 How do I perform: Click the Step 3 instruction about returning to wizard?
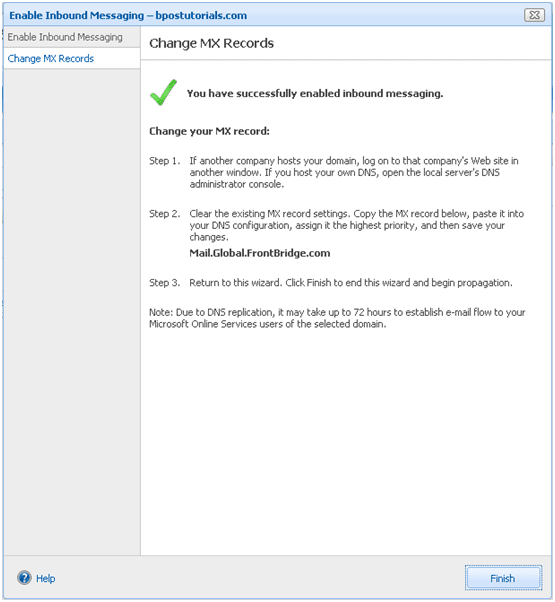tap(351, 283)
